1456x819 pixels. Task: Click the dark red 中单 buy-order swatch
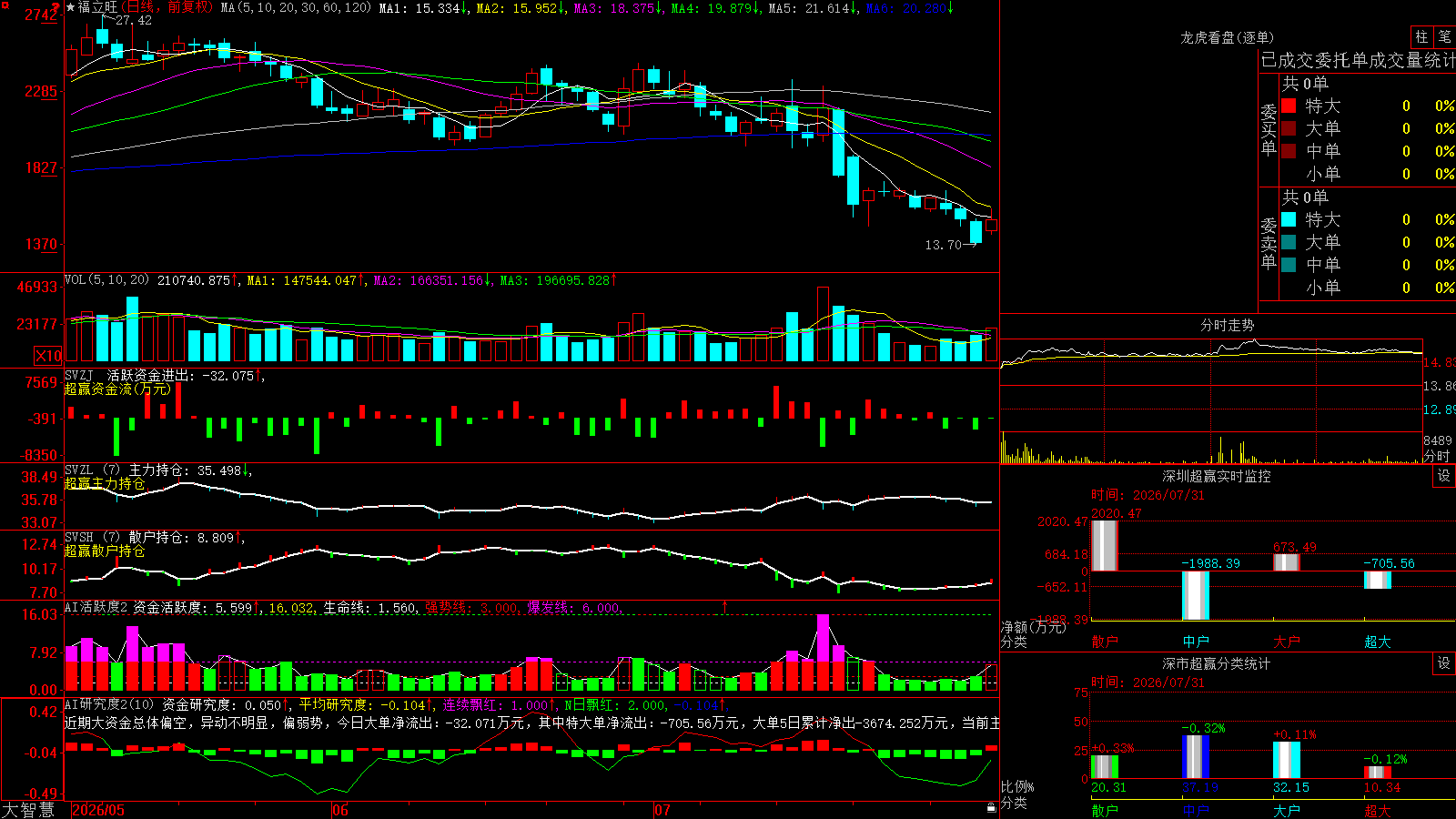click(x=1289, y=151)
